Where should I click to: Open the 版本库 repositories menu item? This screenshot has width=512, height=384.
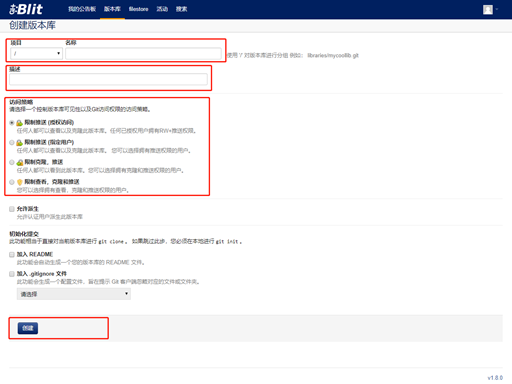click(112, 9)
